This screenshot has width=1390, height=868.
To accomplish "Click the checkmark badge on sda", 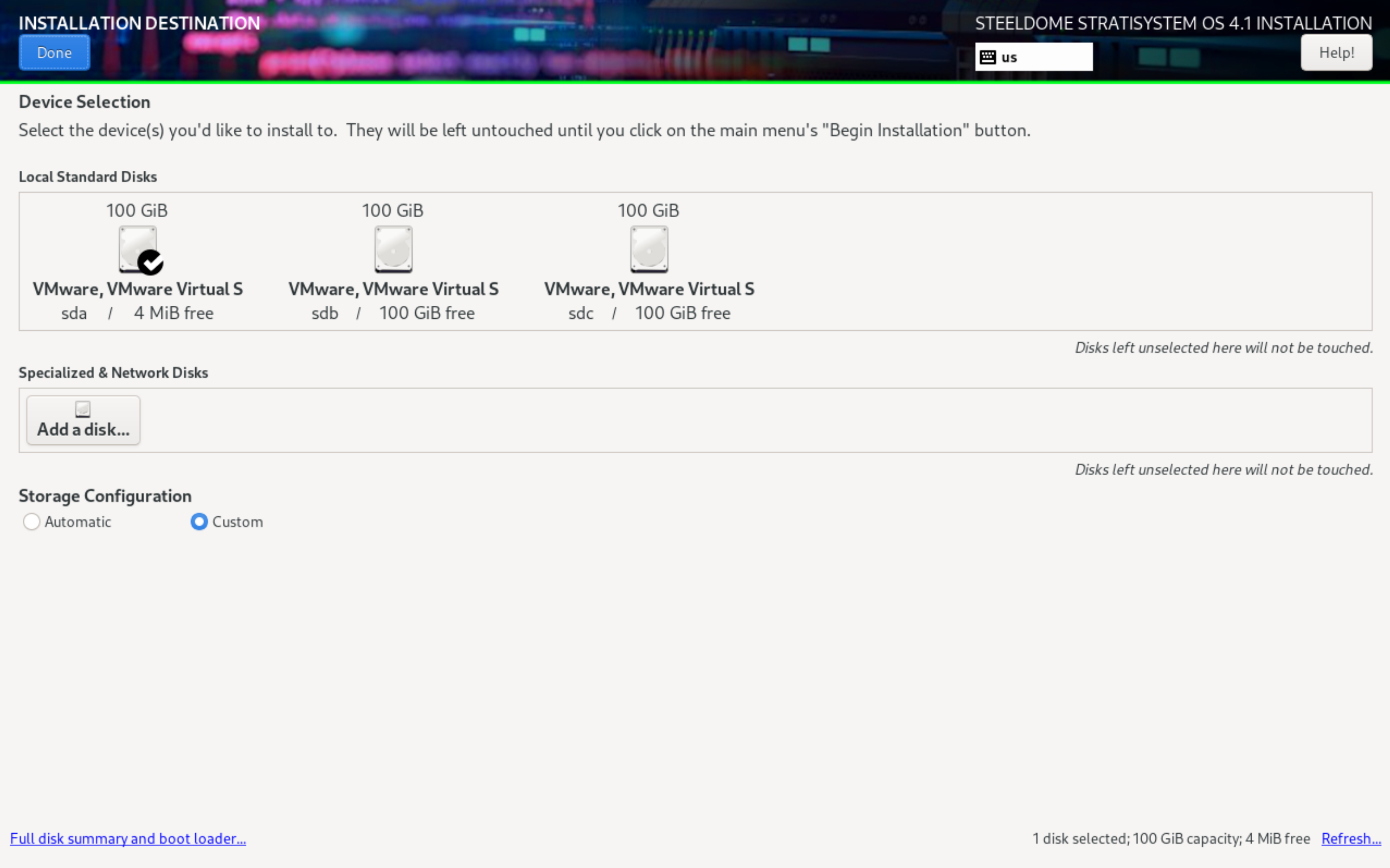I will click(x=150, y=263).
